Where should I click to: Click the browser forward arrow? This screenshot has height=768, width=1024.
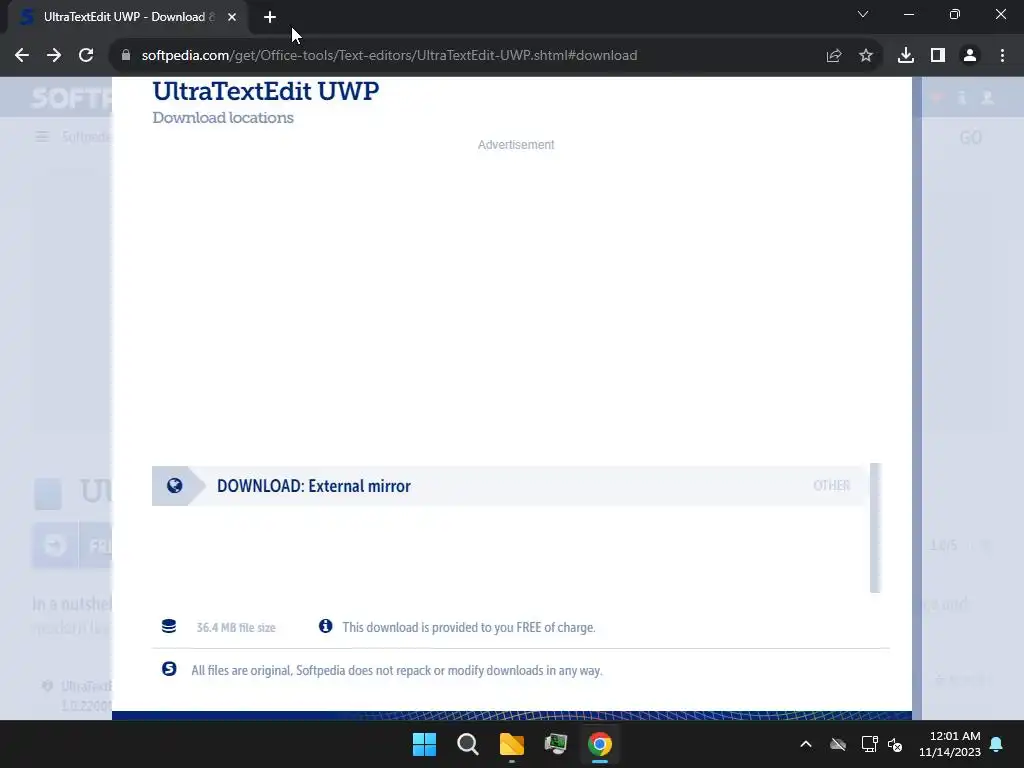coord(54,56)
